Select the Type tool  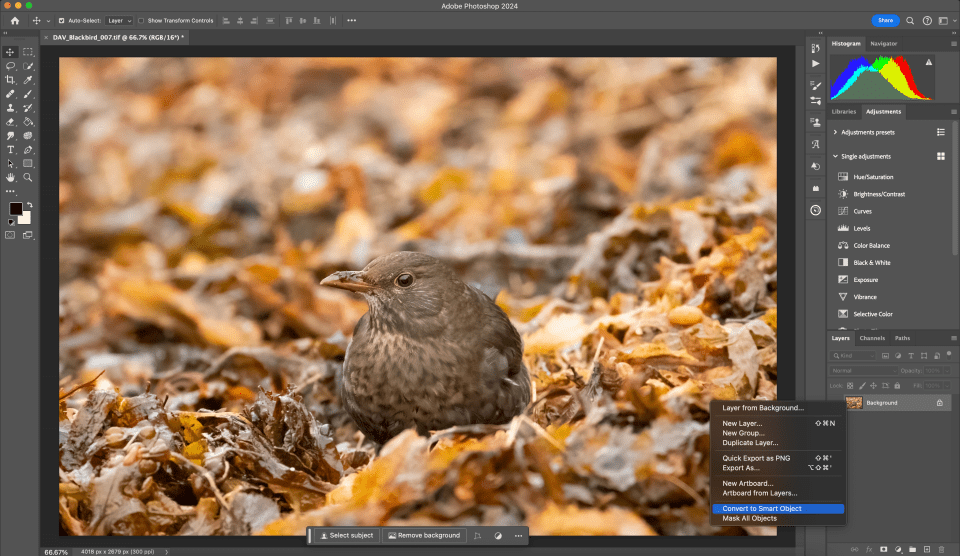10,149
